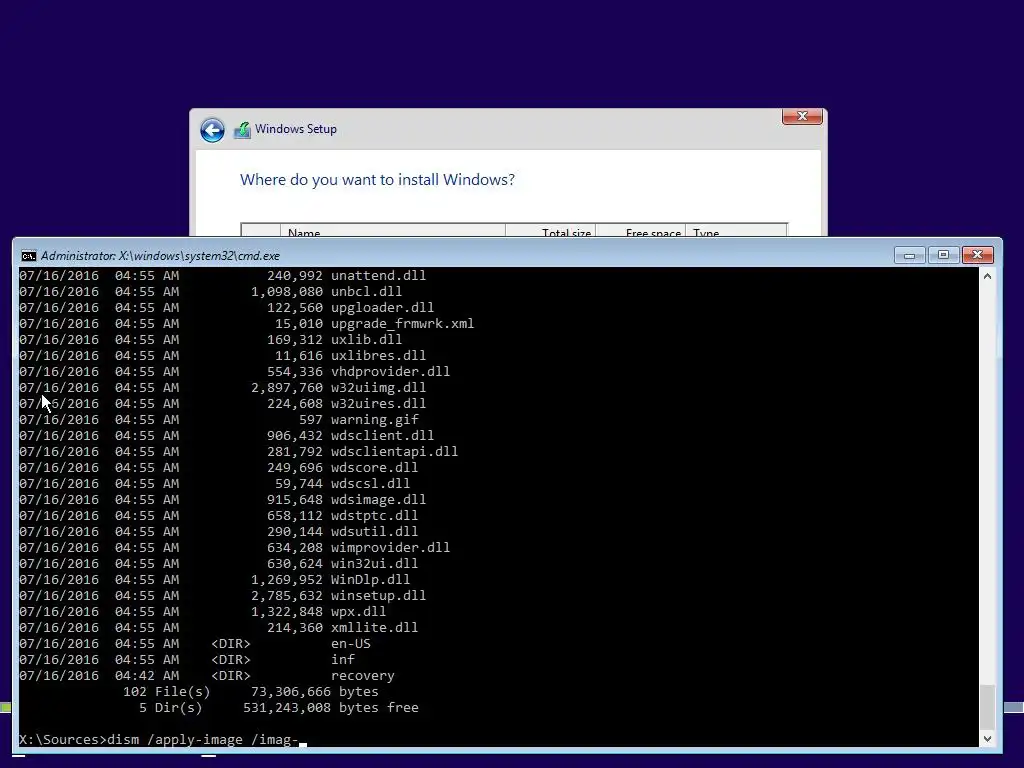Click the vhdprovider.dll entry

(391, 372)
